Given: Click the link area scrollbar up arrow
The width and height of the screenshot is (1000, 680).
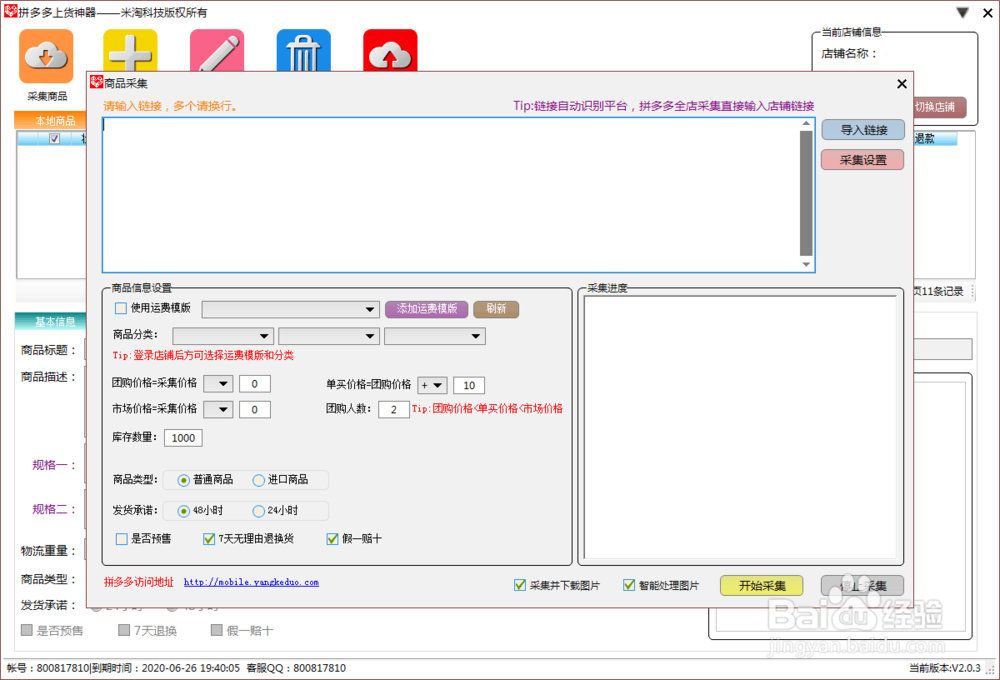Looking at the screenshot, I should pyautogui.click(x=806, y=123).
